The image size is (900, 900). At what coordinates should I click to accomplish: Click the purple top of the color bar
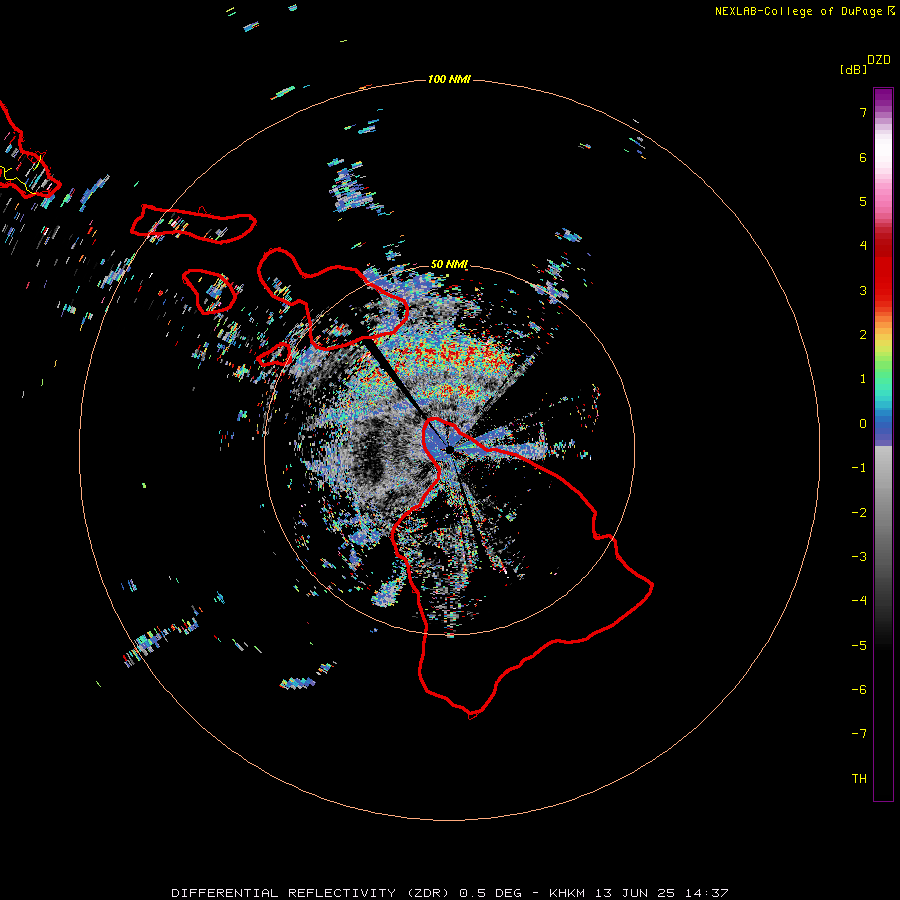[883, 98]
